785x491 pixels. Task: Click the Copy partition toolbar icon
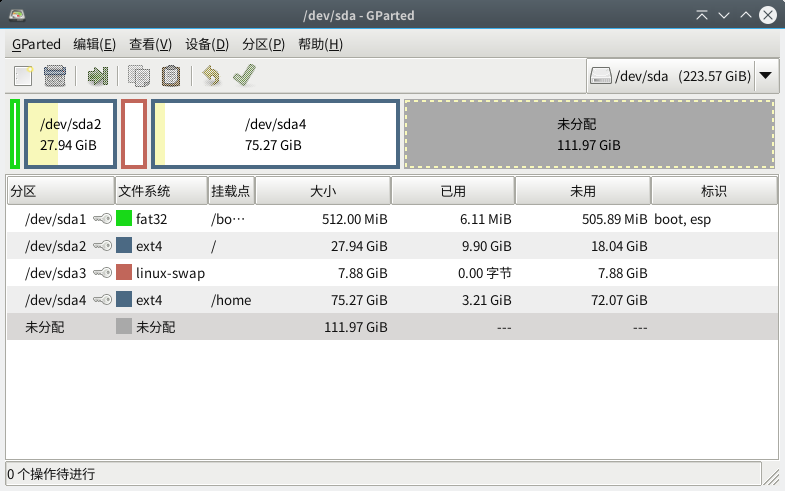139,76
